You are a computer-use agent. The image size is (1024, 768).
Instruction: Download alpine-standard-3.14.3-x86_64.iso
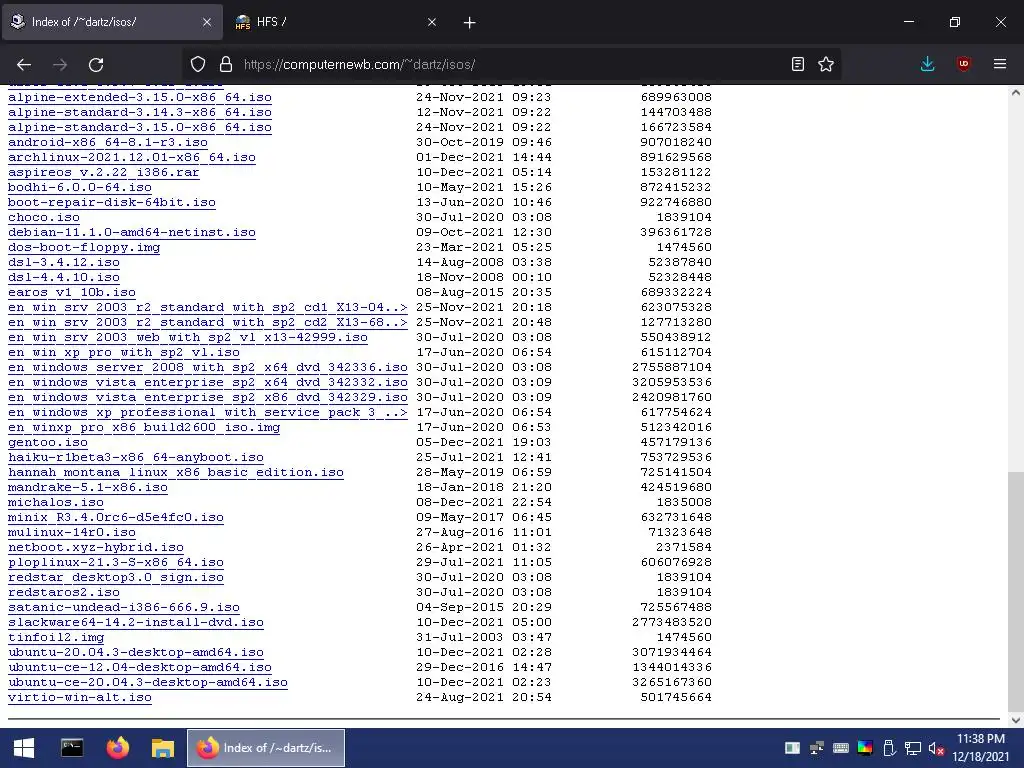pyautogui.click(x=140, y=112)
